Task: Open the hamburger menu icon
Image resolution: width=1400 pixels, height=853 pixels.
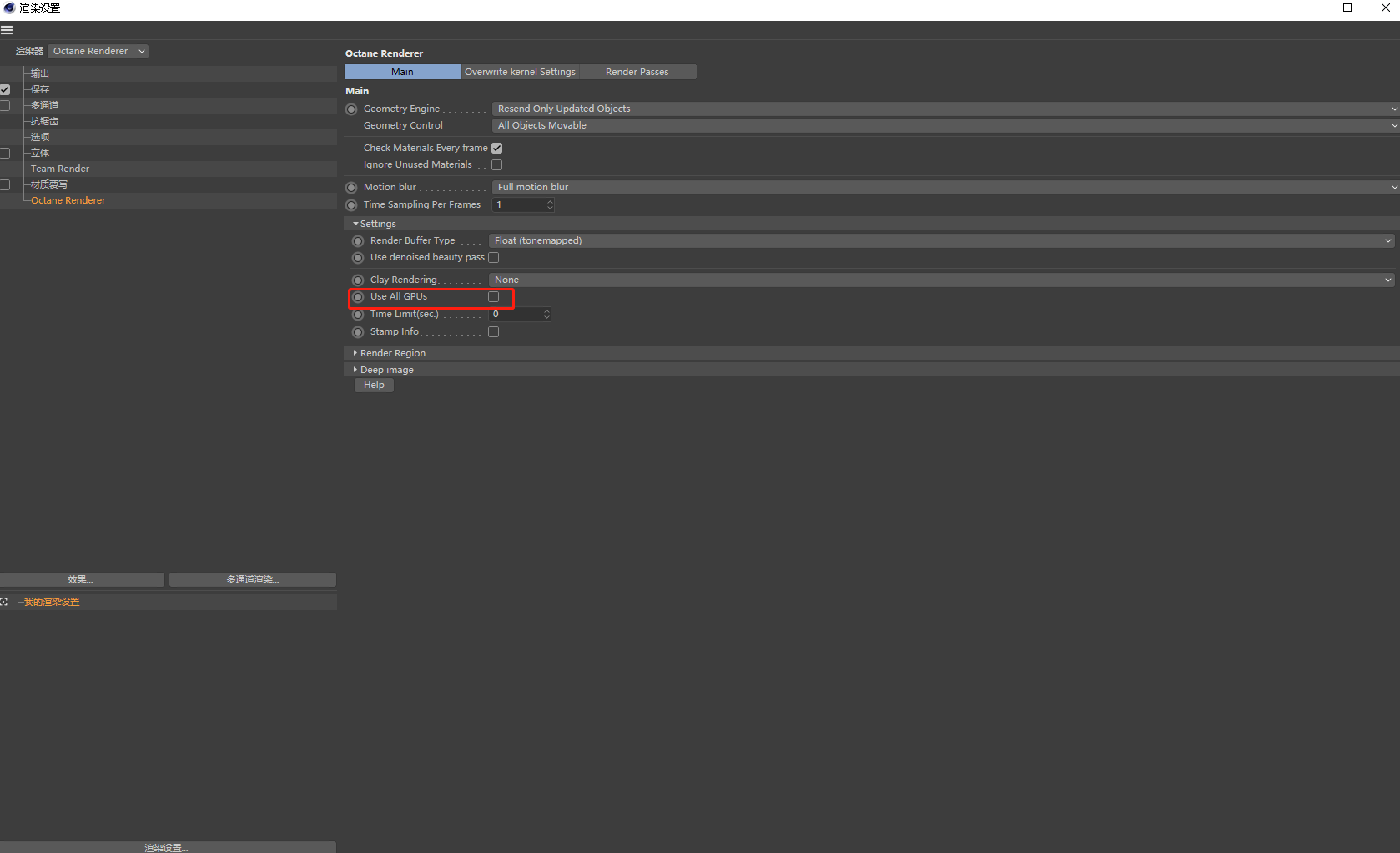Action: click(7, 30)
